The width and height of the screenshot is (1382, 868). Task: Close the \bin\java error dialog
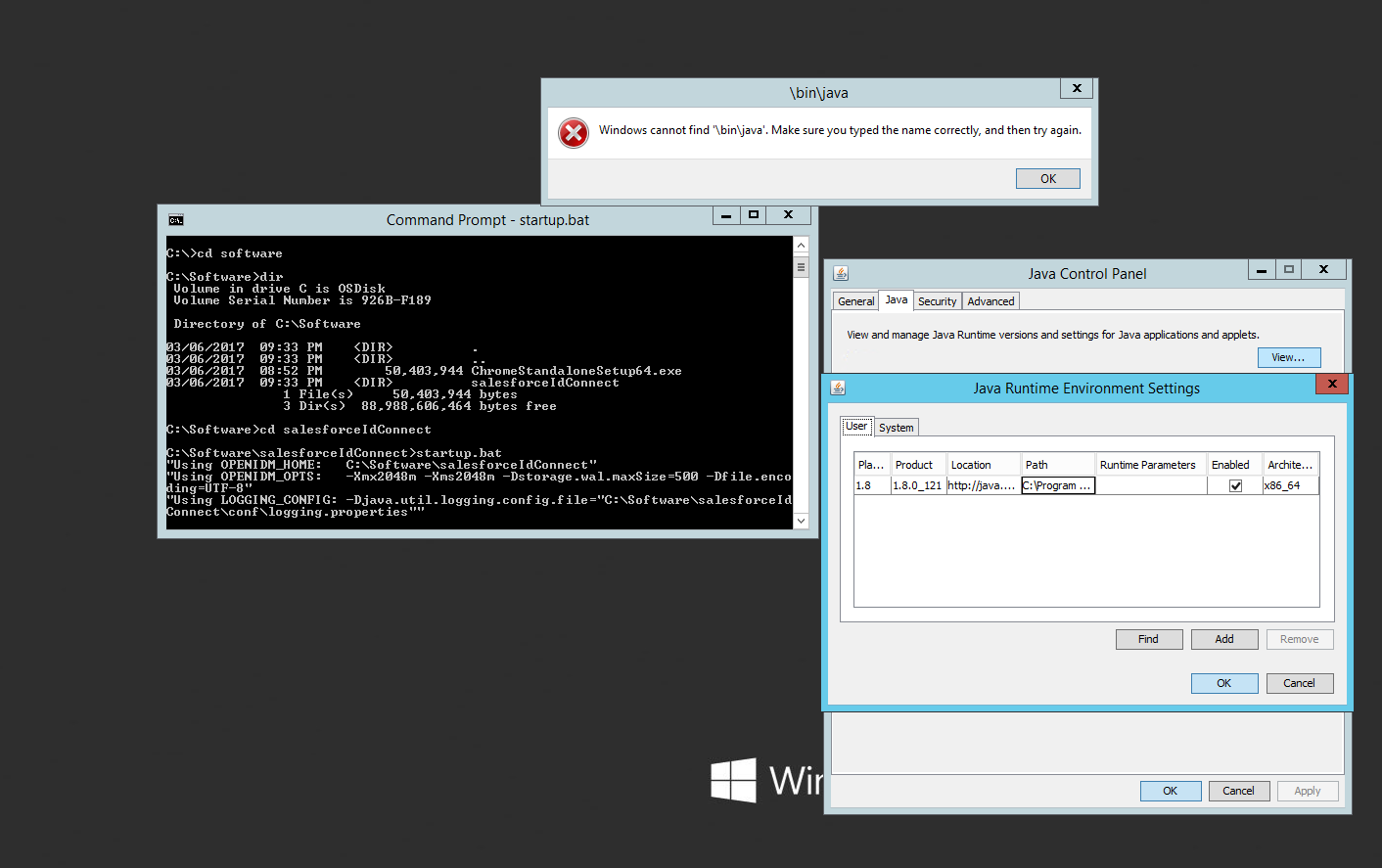1077,88
